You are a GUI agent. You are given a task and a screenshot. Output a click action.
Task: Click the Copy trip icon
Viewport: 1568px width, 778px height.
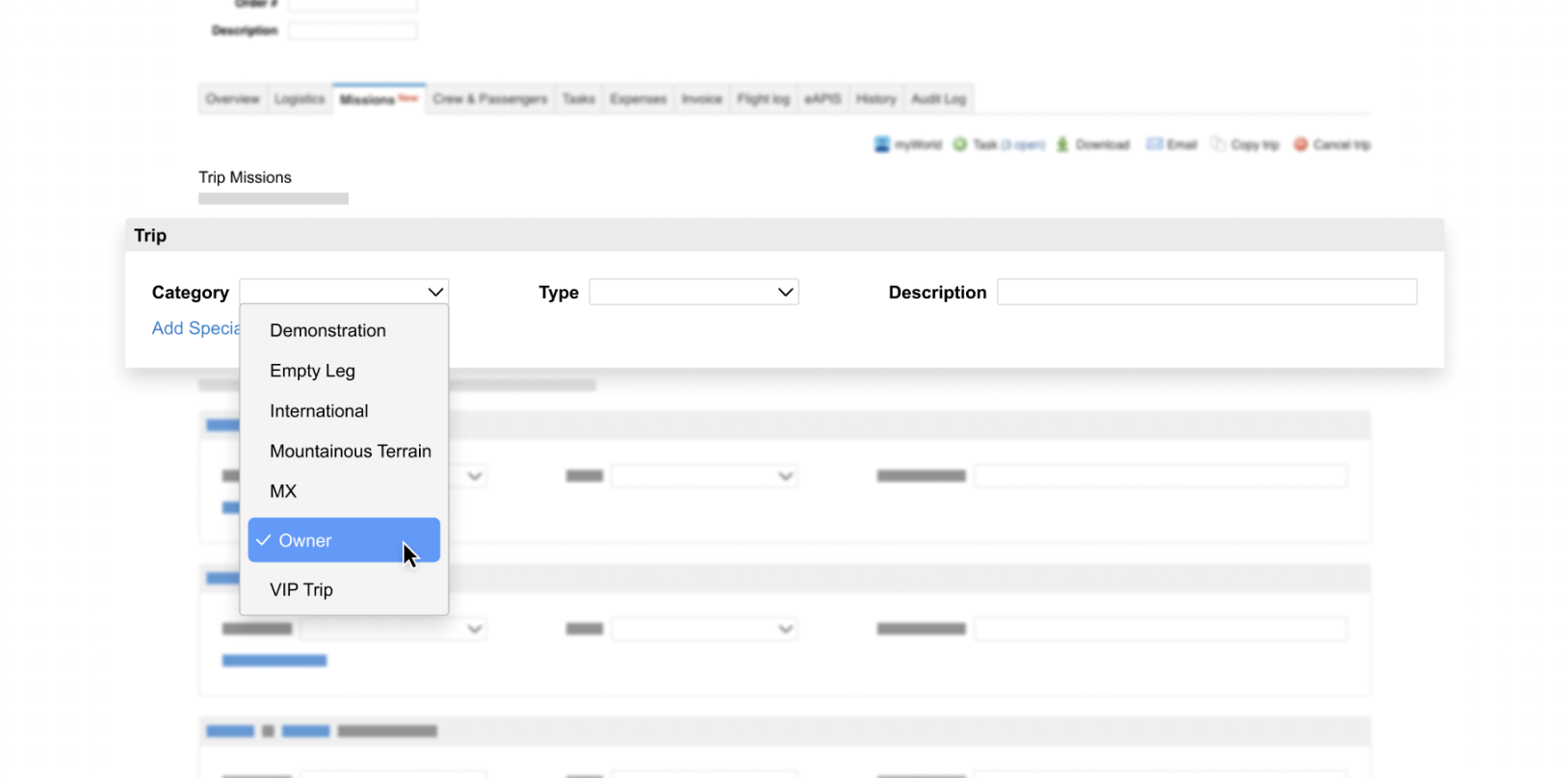(x=1218, y=144)
